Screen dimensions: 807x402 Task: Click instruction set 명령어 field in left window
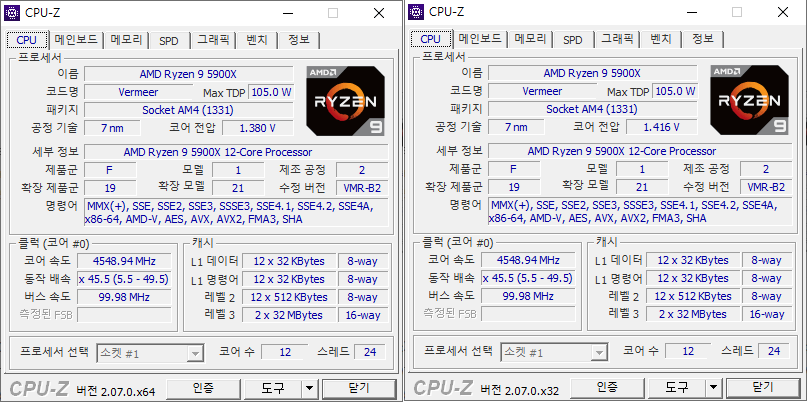[x=236, y=213]
